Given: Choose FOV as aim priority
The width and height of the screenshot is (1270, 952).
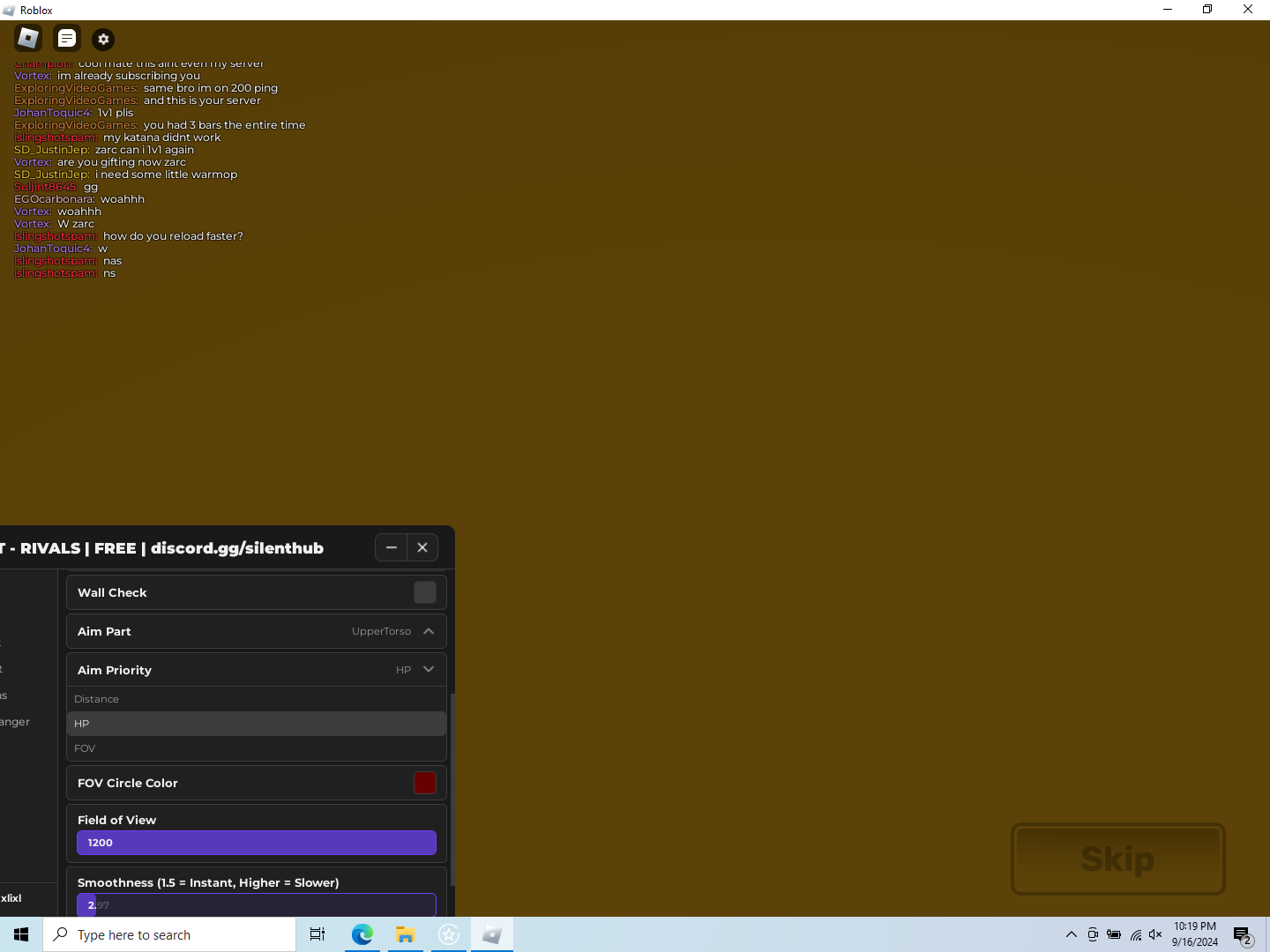Looking at the screenshot, I should click(x=257, y=748).
